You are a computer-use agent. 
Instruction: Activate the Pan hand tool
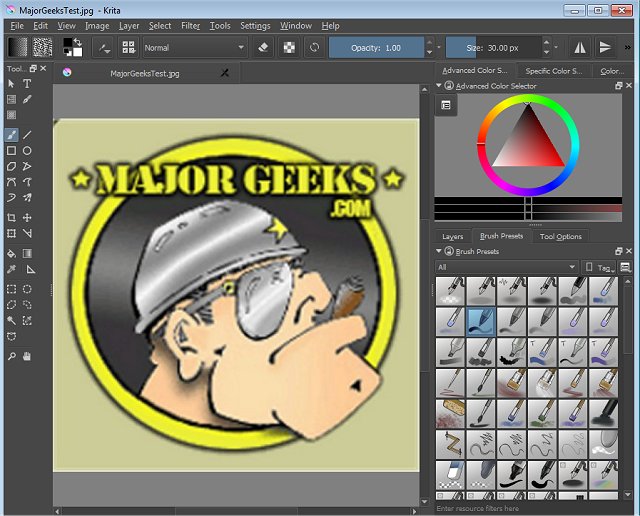click(x=27, y=354)
